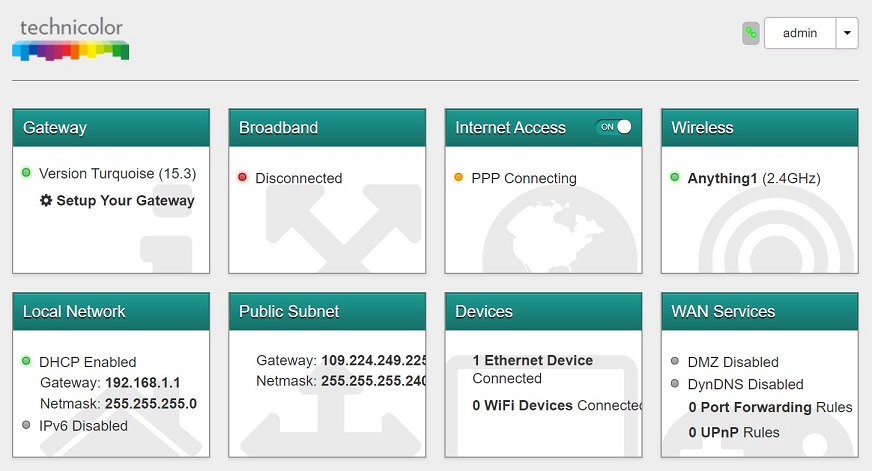Click the technicolor logo
The height and width of the screenshot is (471, 872).
point(70,38)
